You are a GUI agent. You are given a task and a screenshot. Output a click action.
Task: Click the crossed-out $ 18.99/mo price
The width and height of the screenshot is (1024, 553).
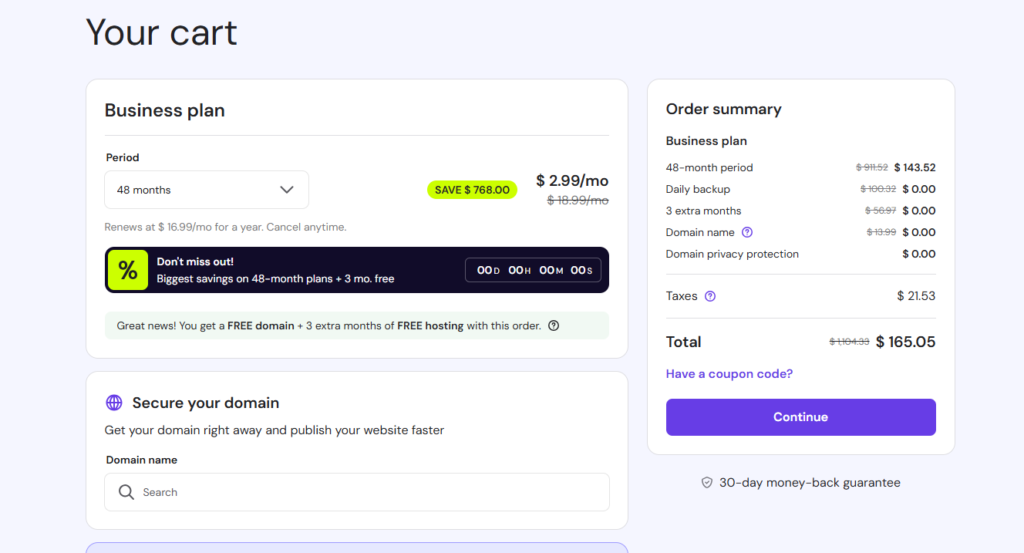point(578,200)
